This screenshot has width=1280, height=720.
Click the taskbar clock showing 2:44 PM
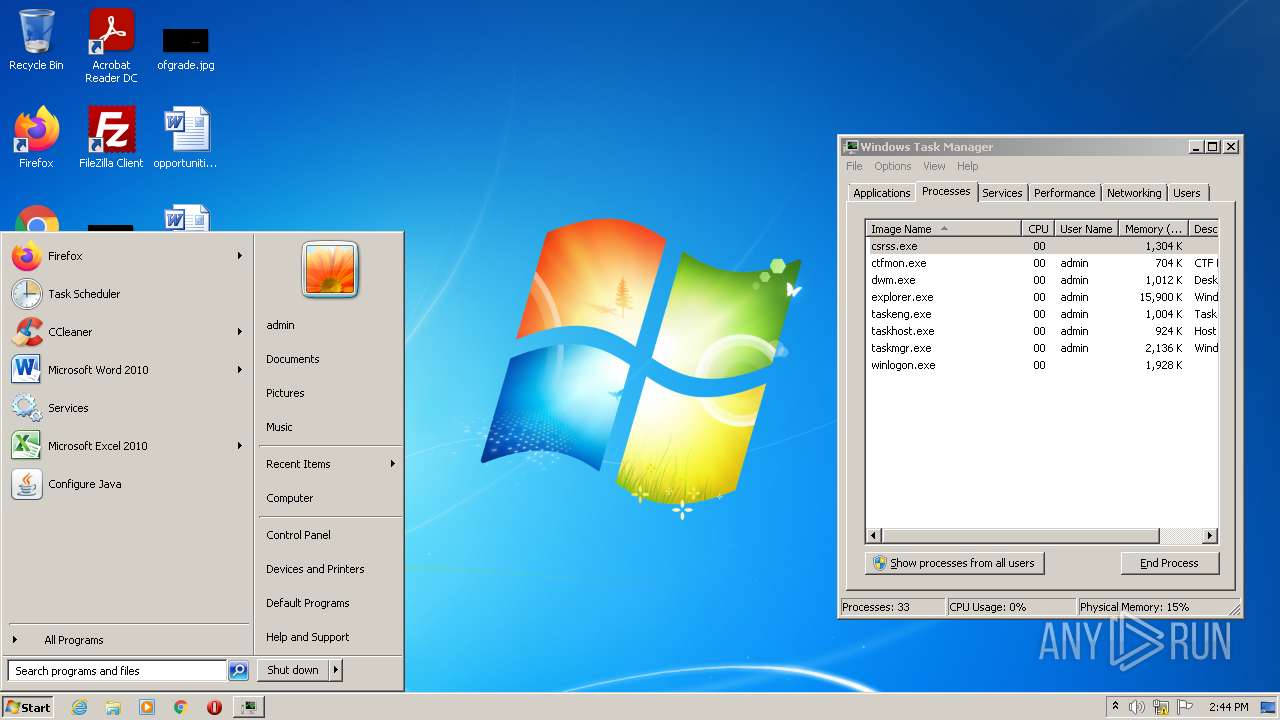coord(1228,707)
